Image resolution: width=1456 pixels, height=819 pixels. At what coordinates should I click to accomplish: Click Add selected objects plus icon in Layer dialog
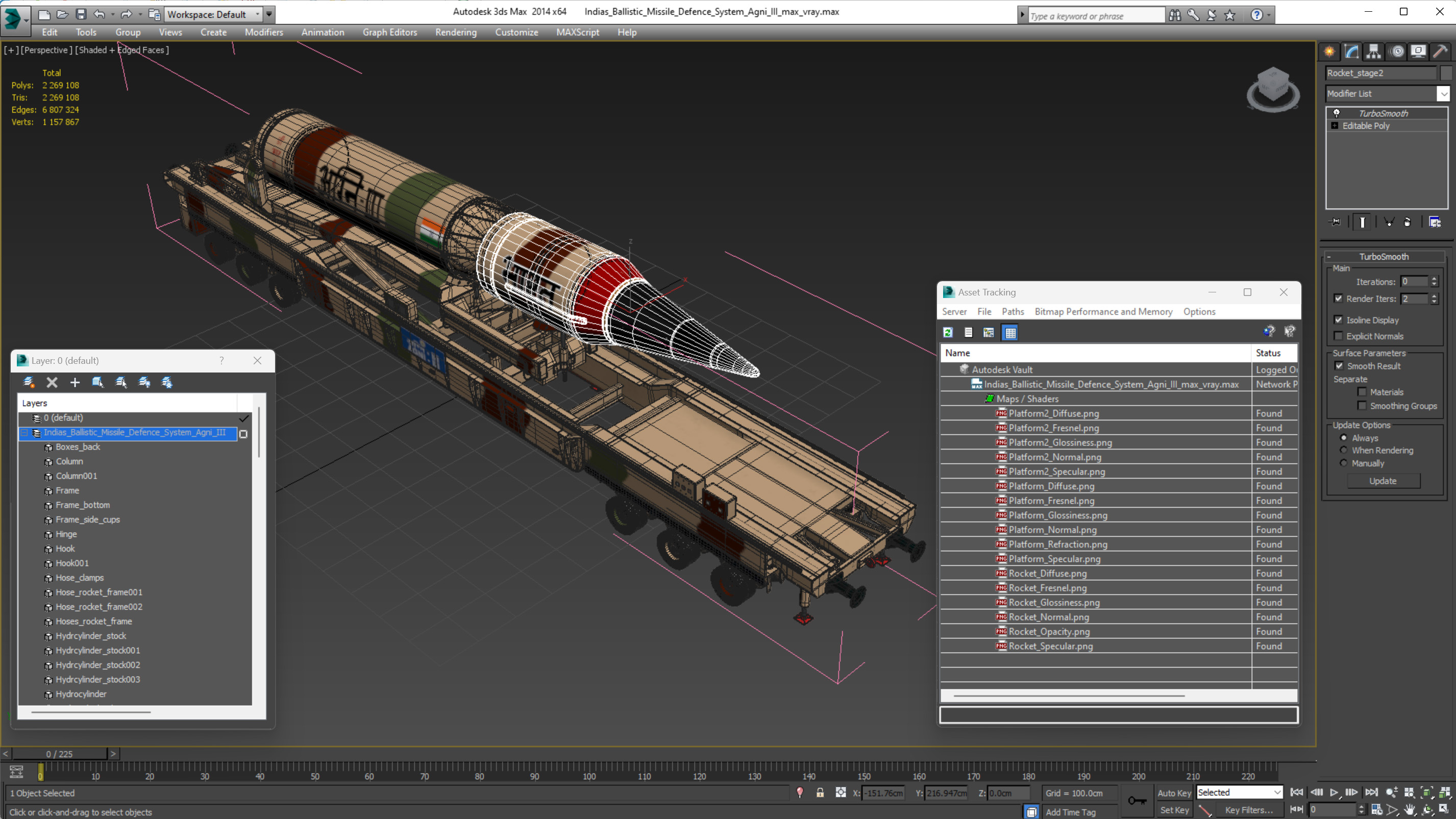click(75, 383)
